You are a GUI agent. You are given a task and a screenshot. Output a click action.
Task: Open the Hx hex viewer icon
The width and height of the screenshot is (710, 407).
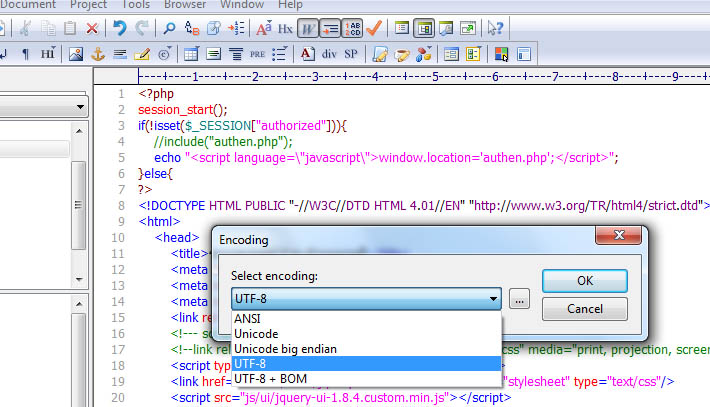point(285,29)
